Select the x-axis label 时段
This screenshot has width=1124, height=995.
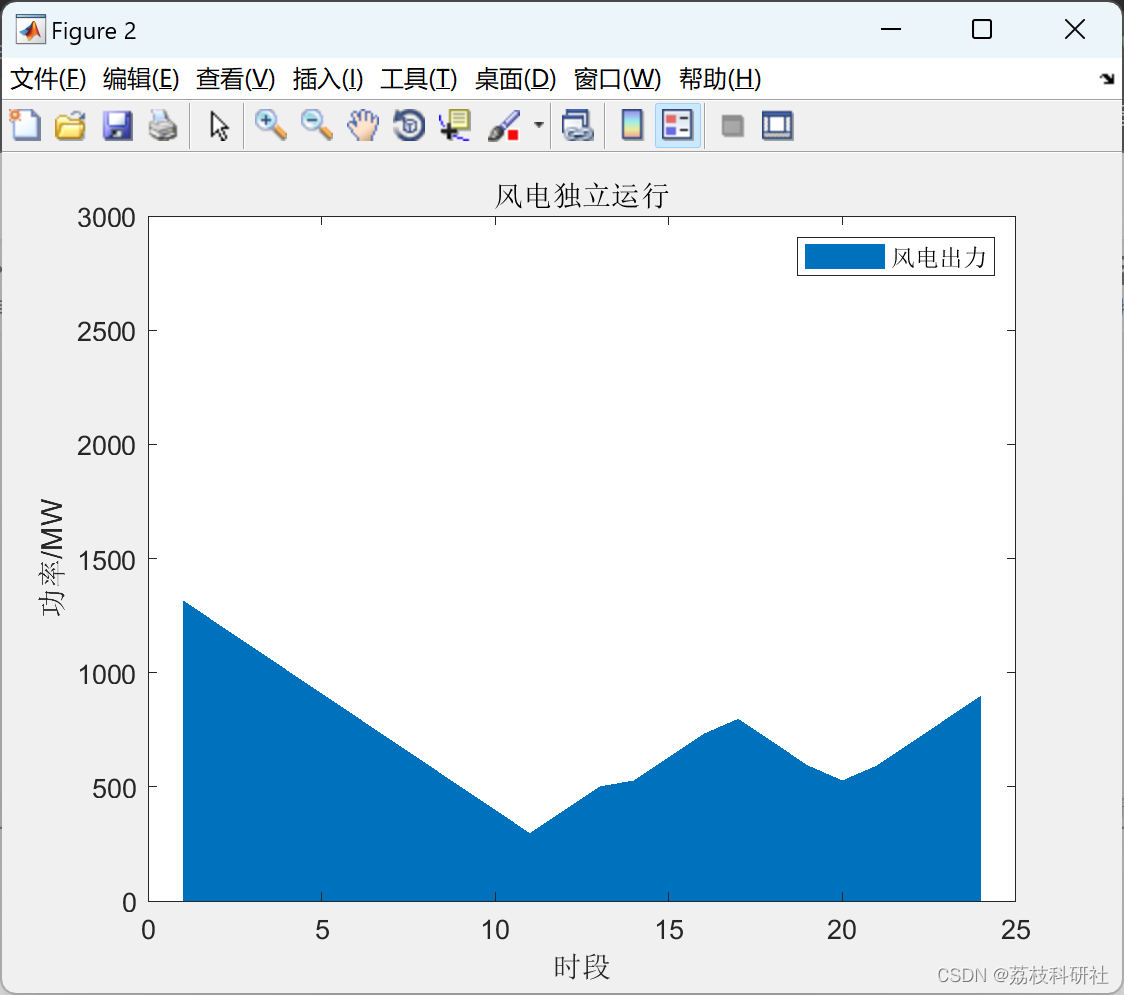click(x=581, y=967)
